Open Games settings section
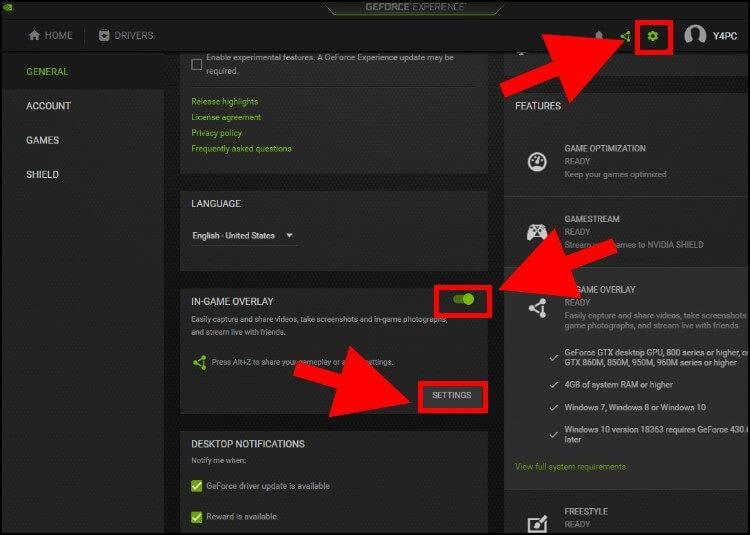Screen dimensions: 750x535 [43, 140]
